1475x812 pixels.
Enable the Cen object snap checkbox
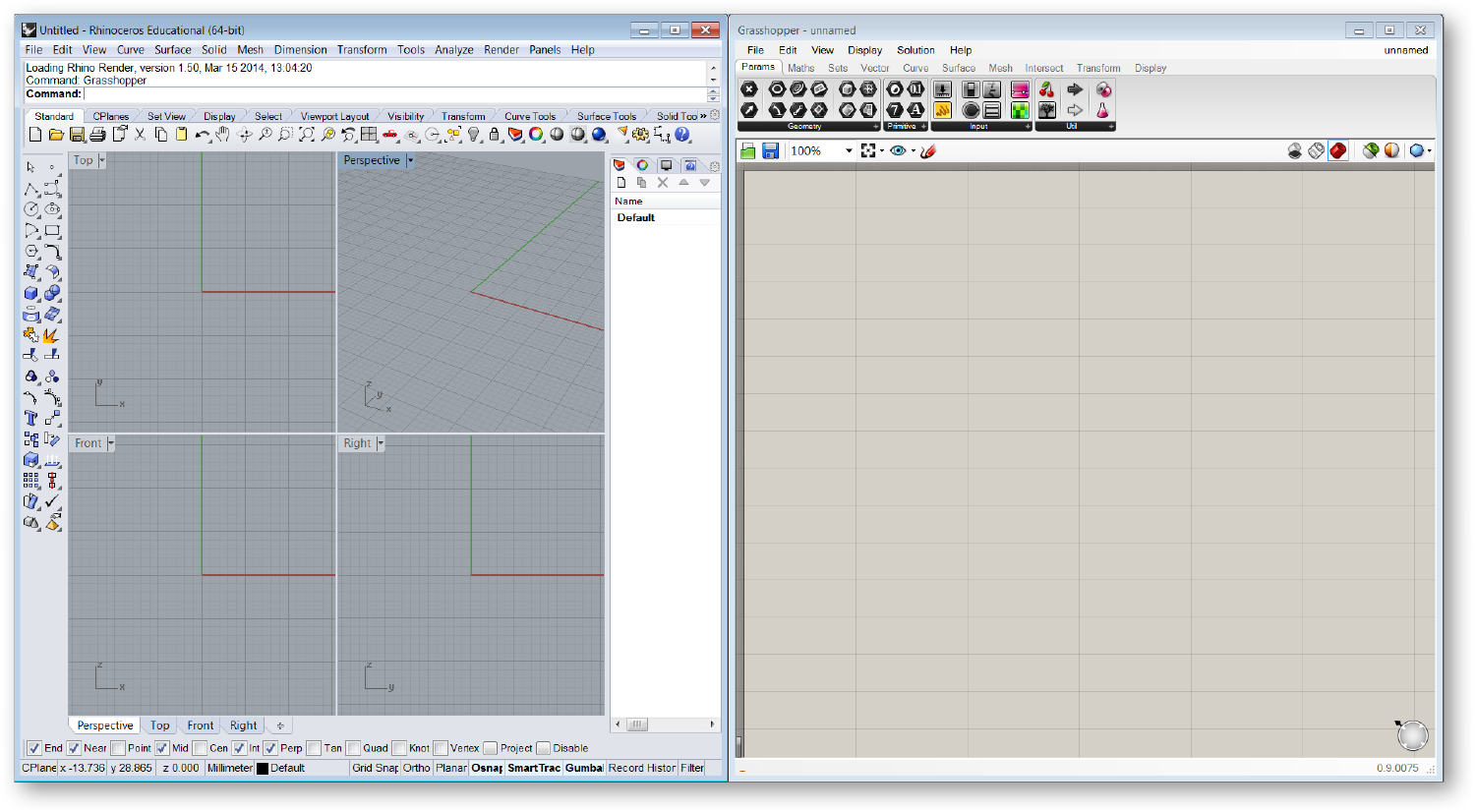pos(201,748)
